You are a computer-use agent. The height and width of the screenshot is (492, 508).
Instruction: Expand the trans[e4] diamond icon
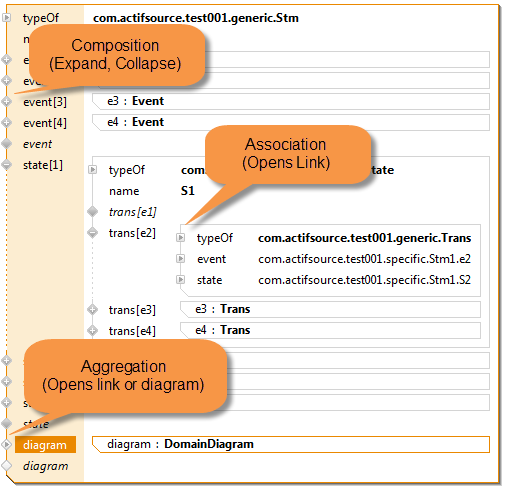(x=92, y=330)
